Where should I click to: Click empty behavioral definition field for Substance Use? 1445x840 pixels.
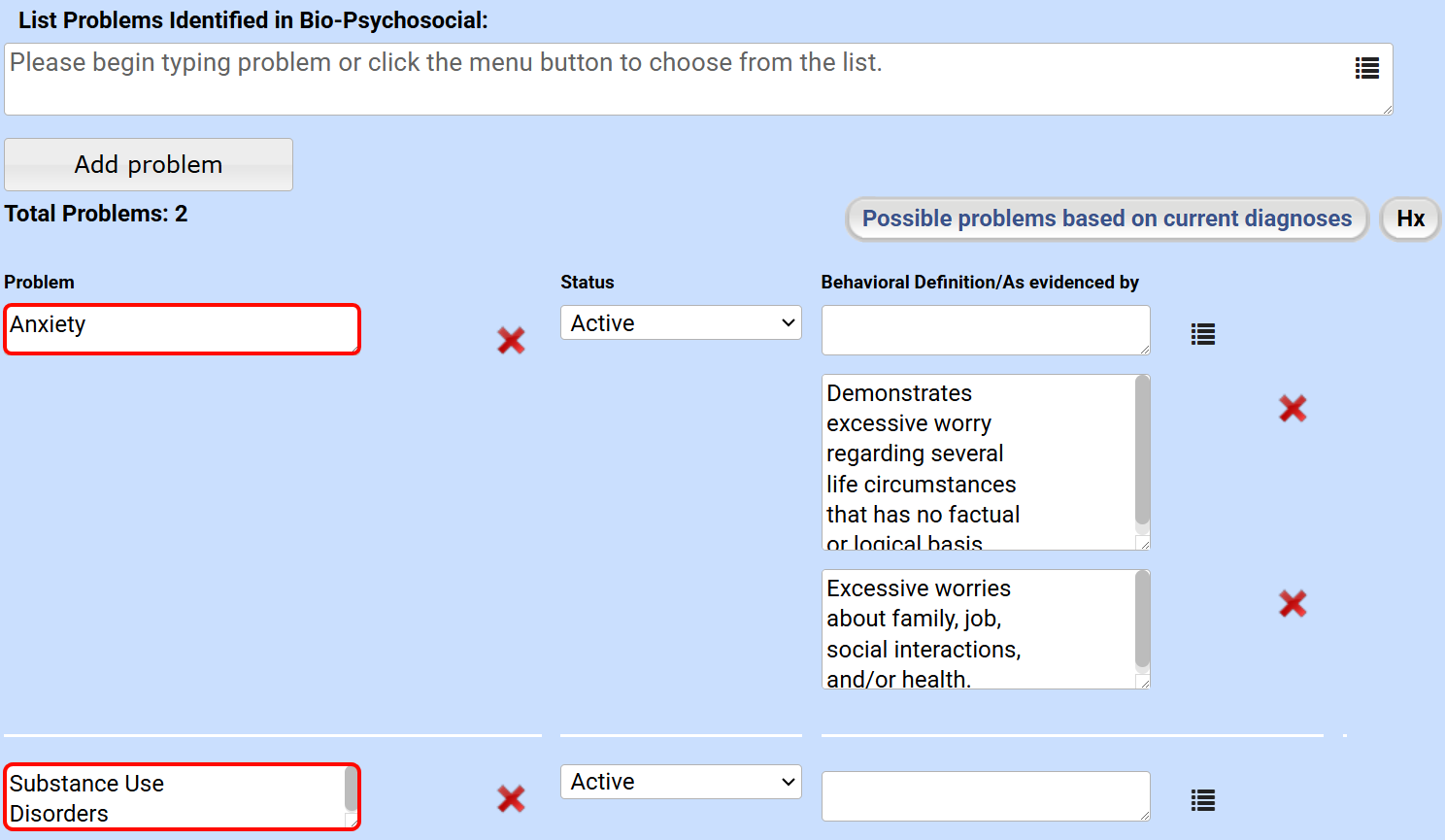985,796
